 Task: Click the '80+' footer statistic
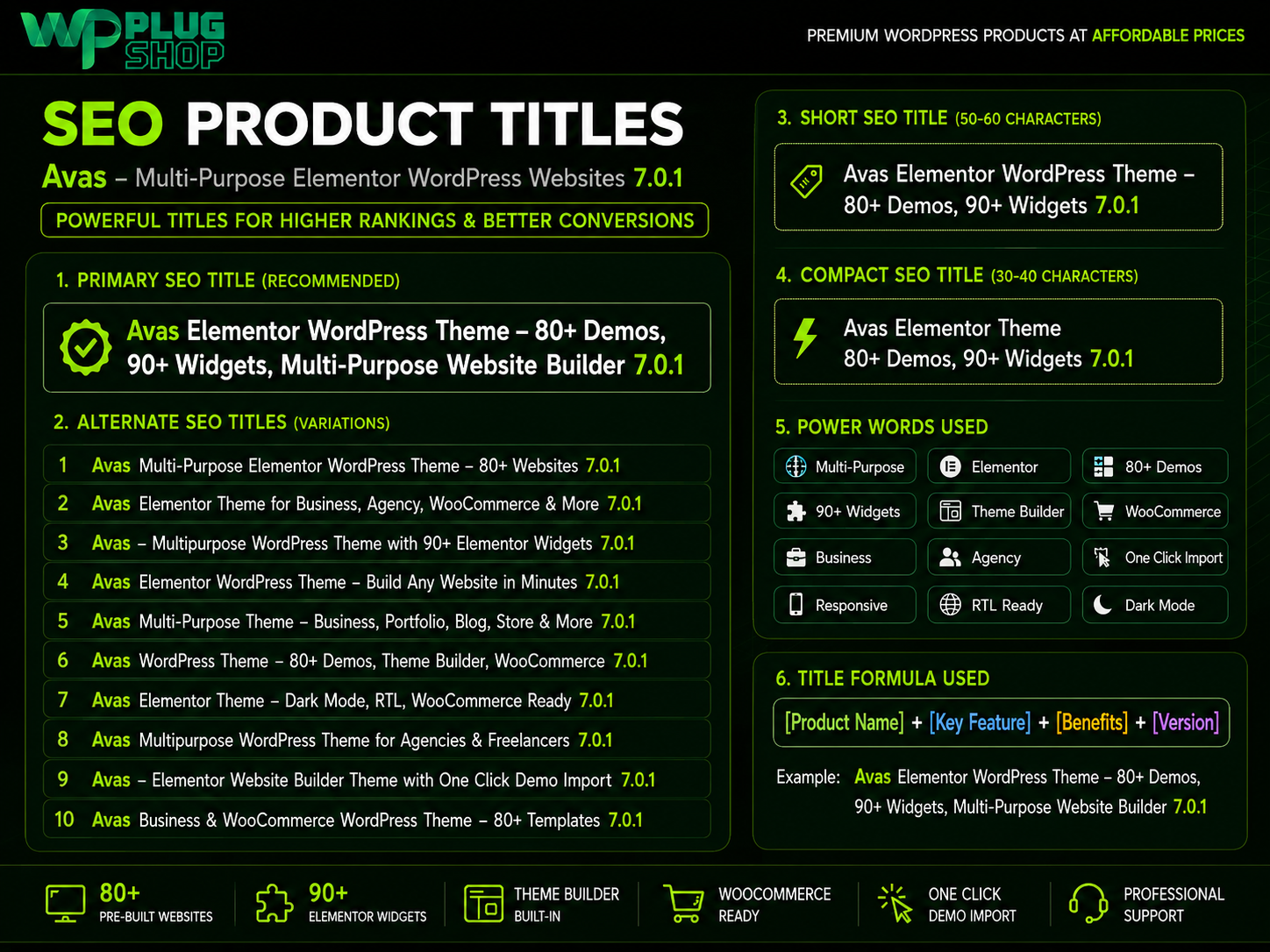tap(119, 892)
